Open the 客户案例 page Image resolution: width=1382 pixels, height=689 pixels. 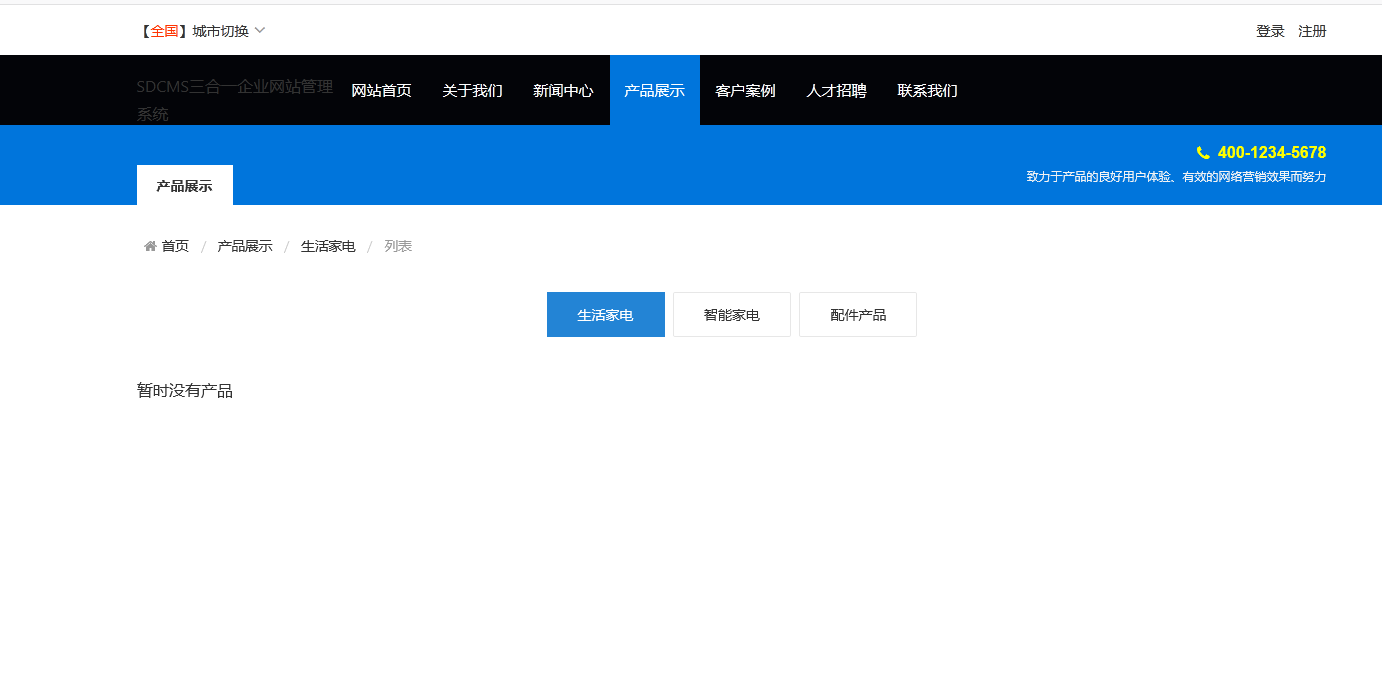click(745, 90)
